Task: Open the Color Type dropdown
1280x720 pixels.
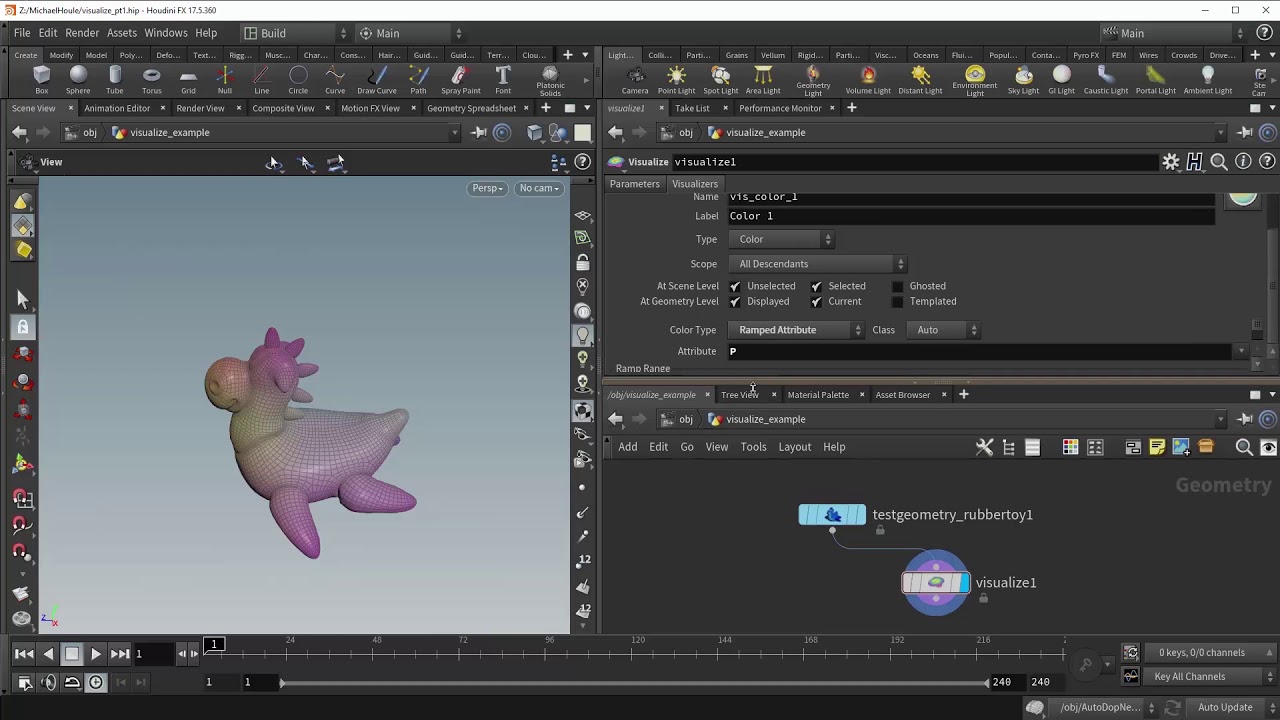Action: pyautogui.click(x=799, y=330)
